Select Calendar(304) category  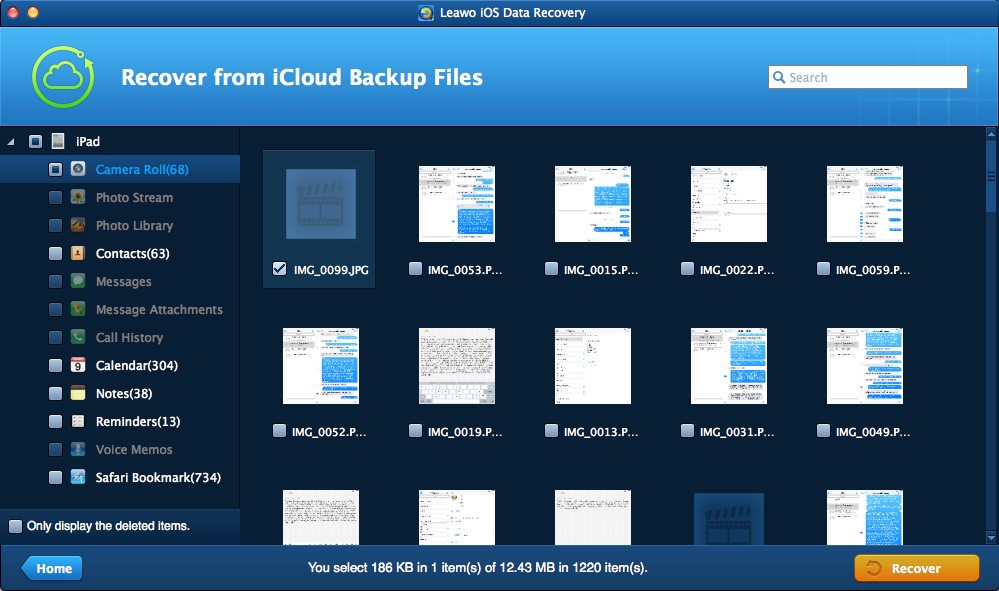(x=136, y=366)
